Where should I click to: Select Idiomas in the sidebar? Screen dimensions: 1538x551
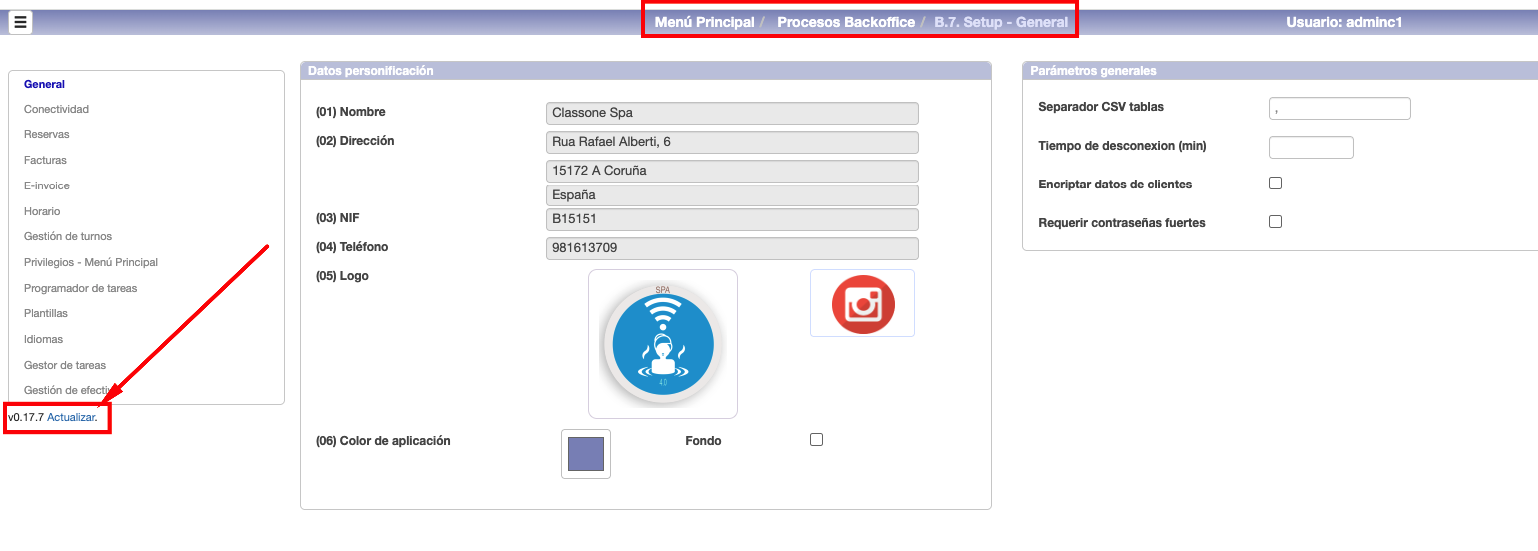[43, 339]
